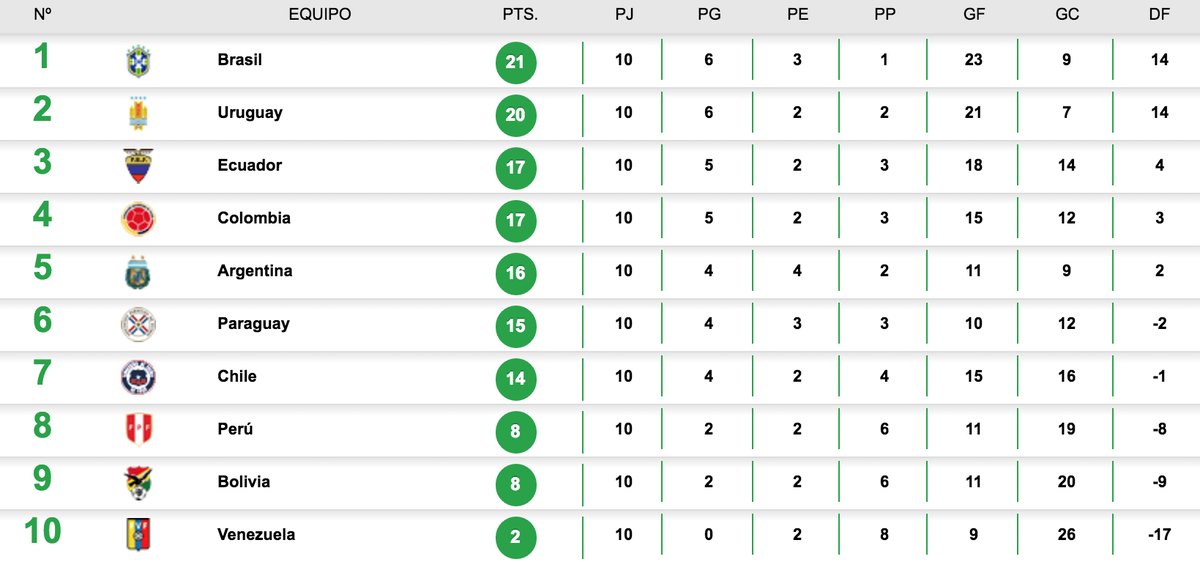Viewport: 1200px width, 562px height.
Task: Click the Argentina team name
Action: point(255,271)
